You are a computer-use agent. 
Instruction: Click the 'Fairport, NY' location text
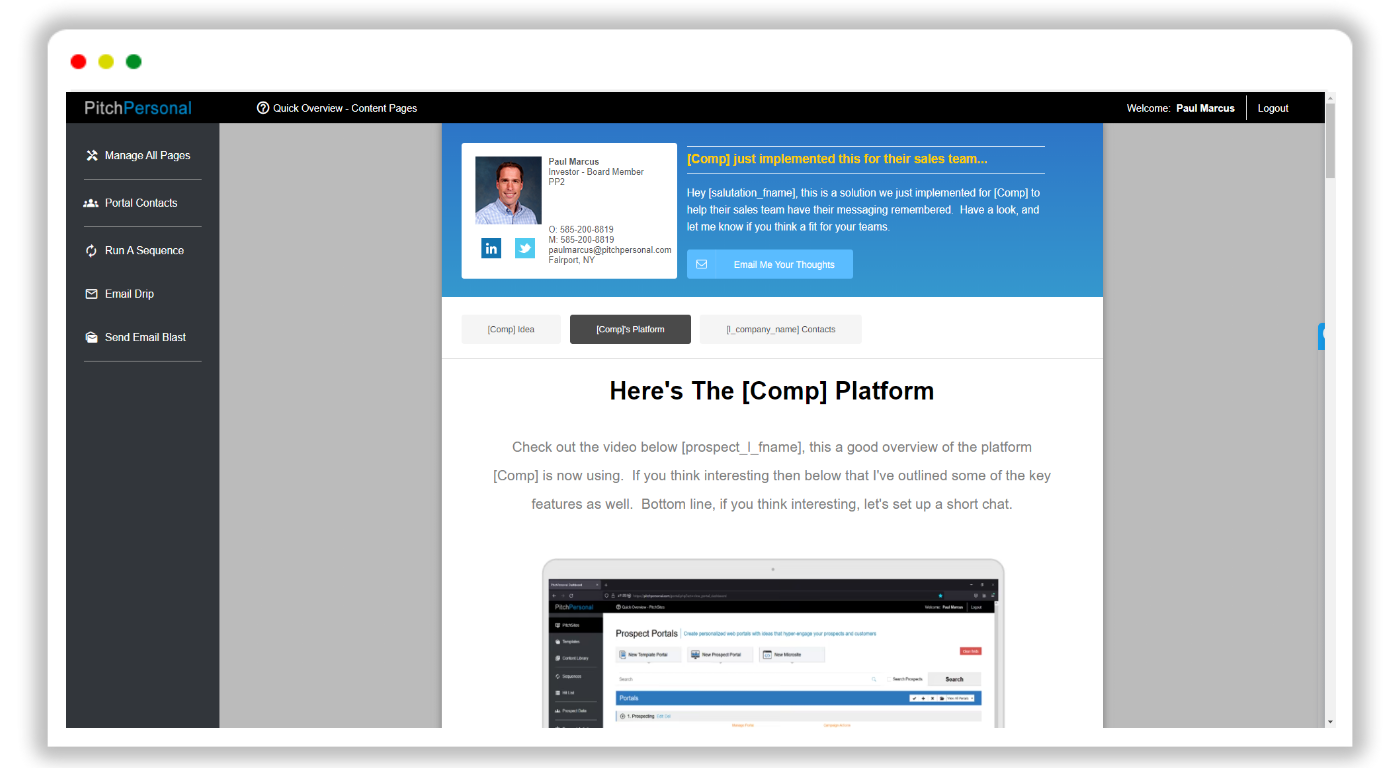point(572,260)
